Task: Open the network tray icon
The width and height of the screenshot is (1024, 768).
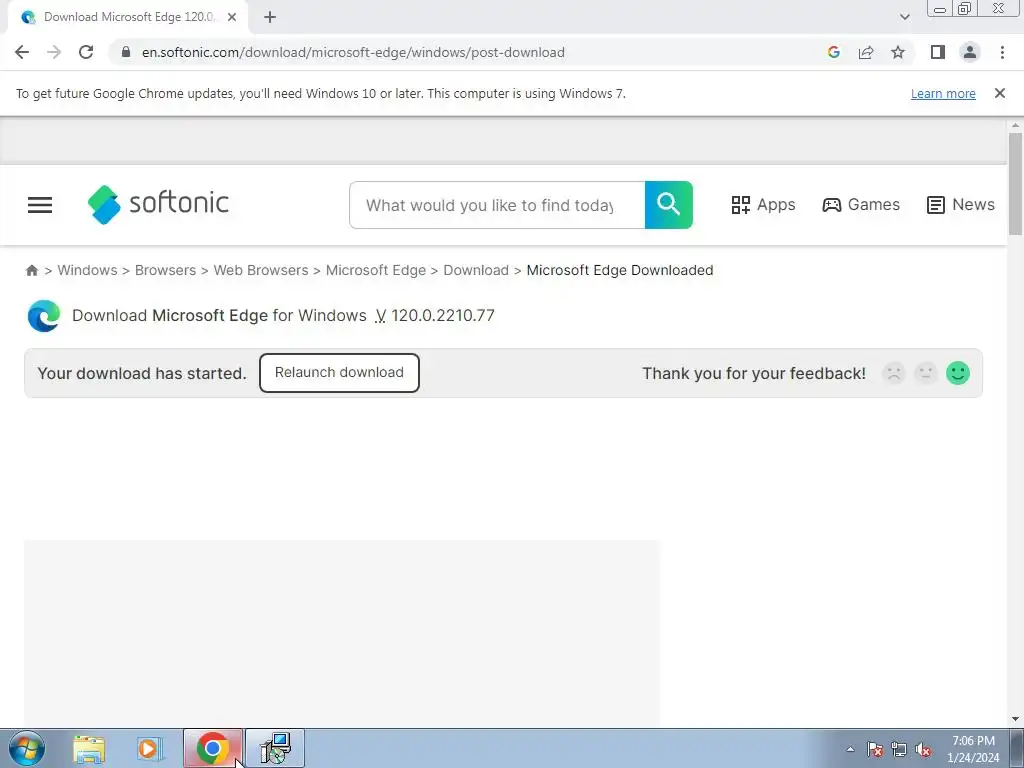Action: click(x=899, y=749)
